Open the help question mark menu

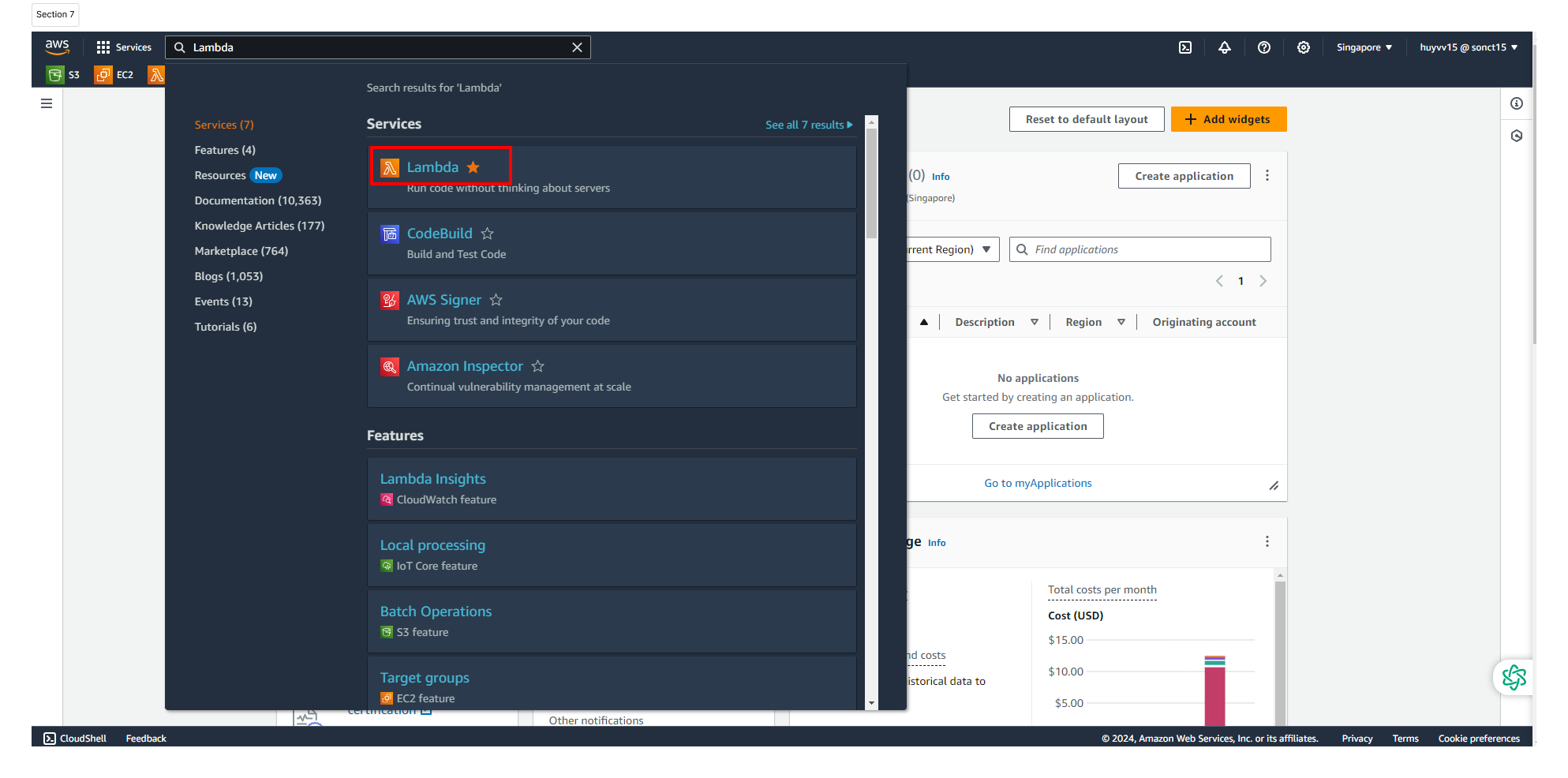pyautogui.click(x=1264, y=47)
